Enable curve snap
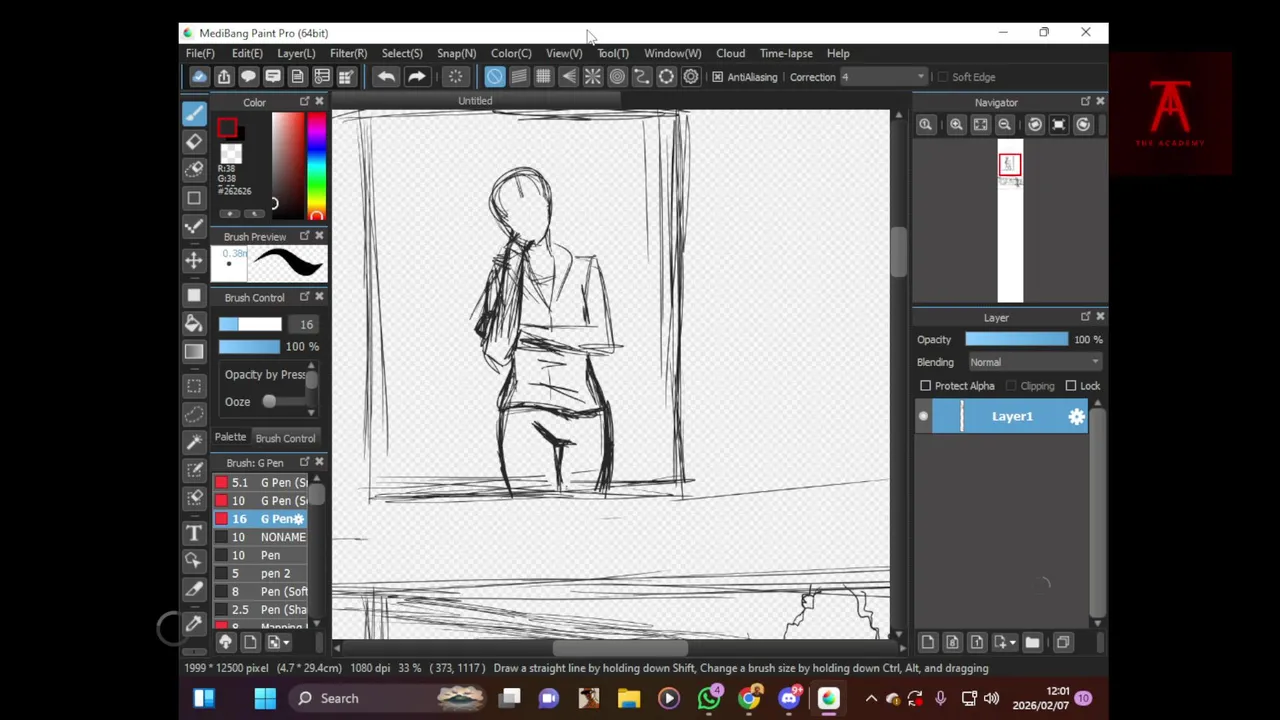The height and width of the screenshot is (720, 1280). point(641,77)
